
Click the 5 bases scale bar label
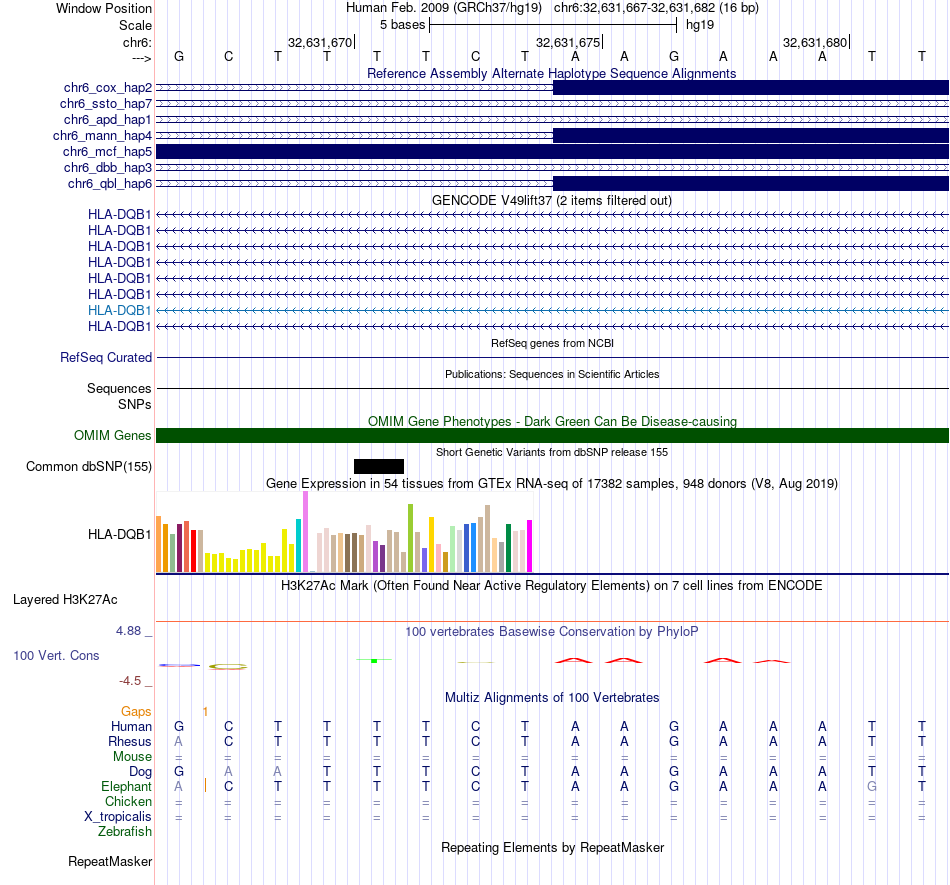[x=403, y=25]
